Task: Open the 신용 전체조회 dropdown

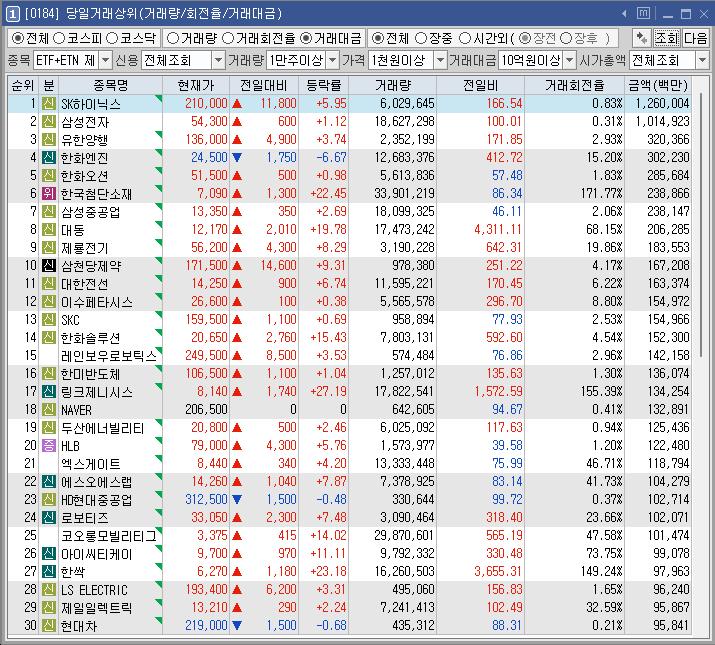Action: coord(218,60)
